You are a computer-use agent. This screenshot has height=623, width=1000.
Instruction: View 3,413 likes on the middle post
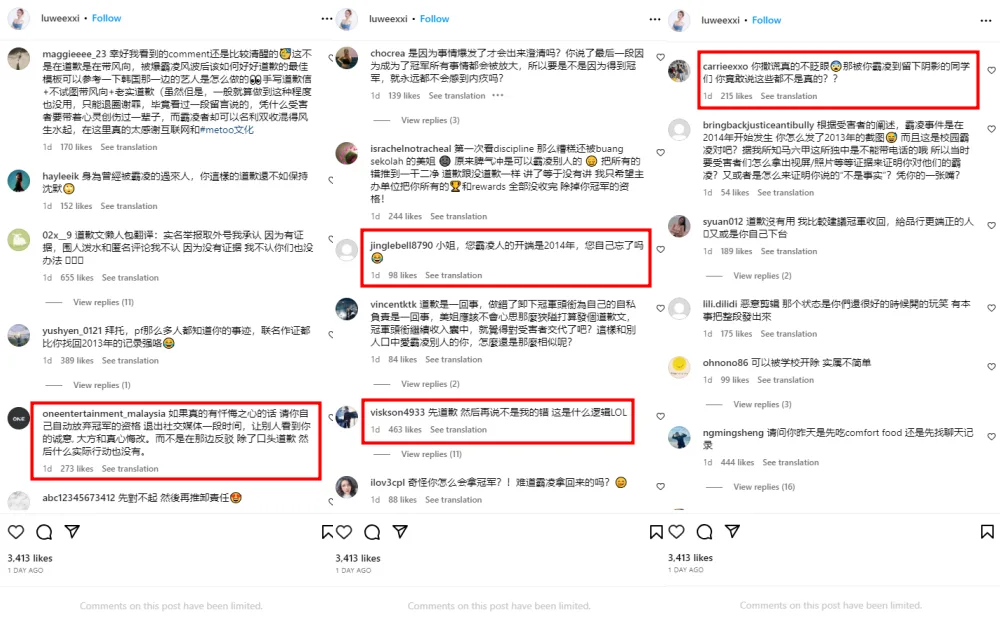358,558
